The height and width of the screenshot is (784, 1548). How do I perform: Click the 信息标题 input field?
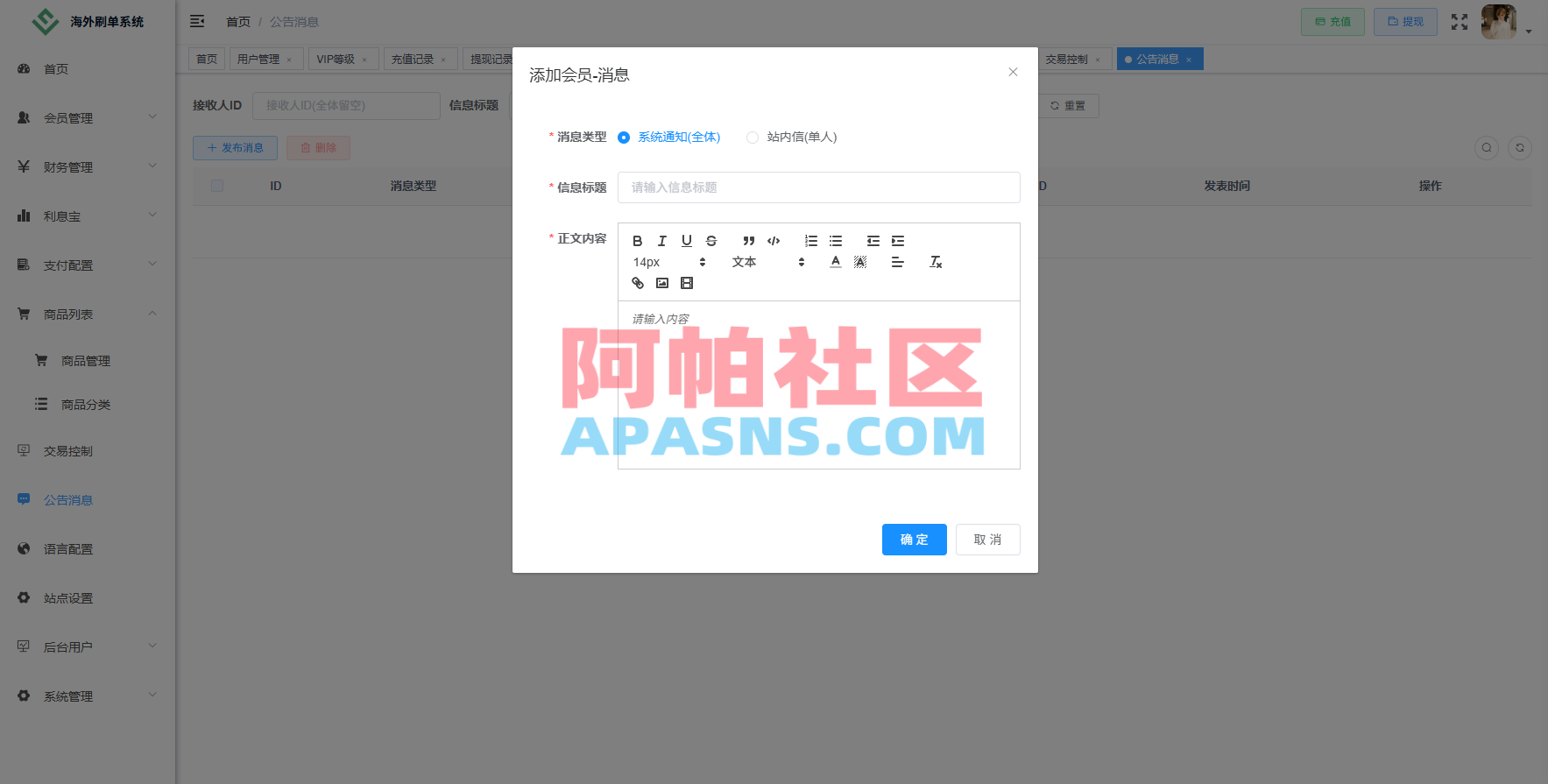(819, 187)
